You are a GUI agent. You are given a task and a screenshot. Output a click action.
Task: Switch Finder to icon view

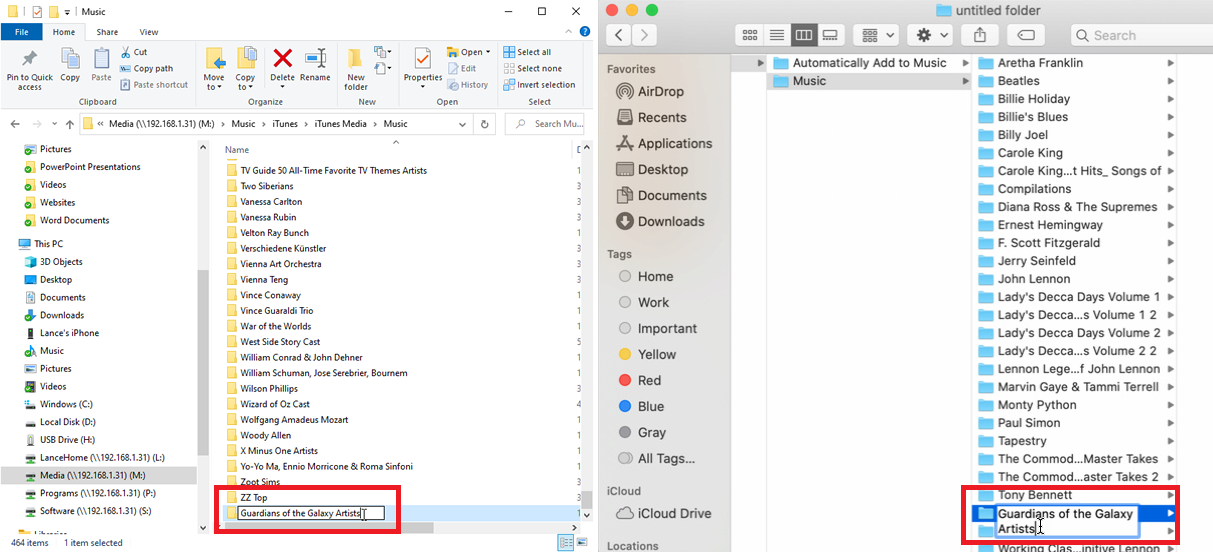[x=749, y=35]
